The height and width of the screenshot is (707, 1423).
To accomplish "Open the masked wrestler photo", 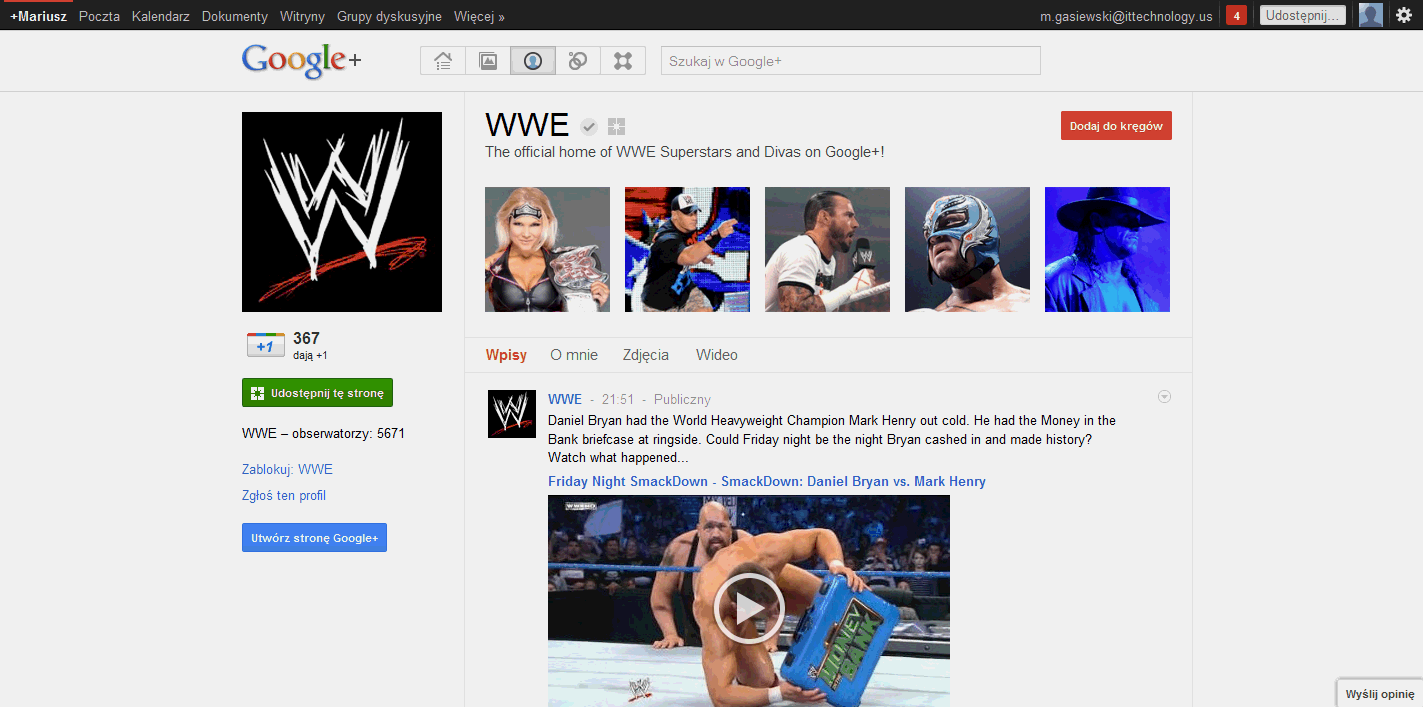I will [967, 249].
